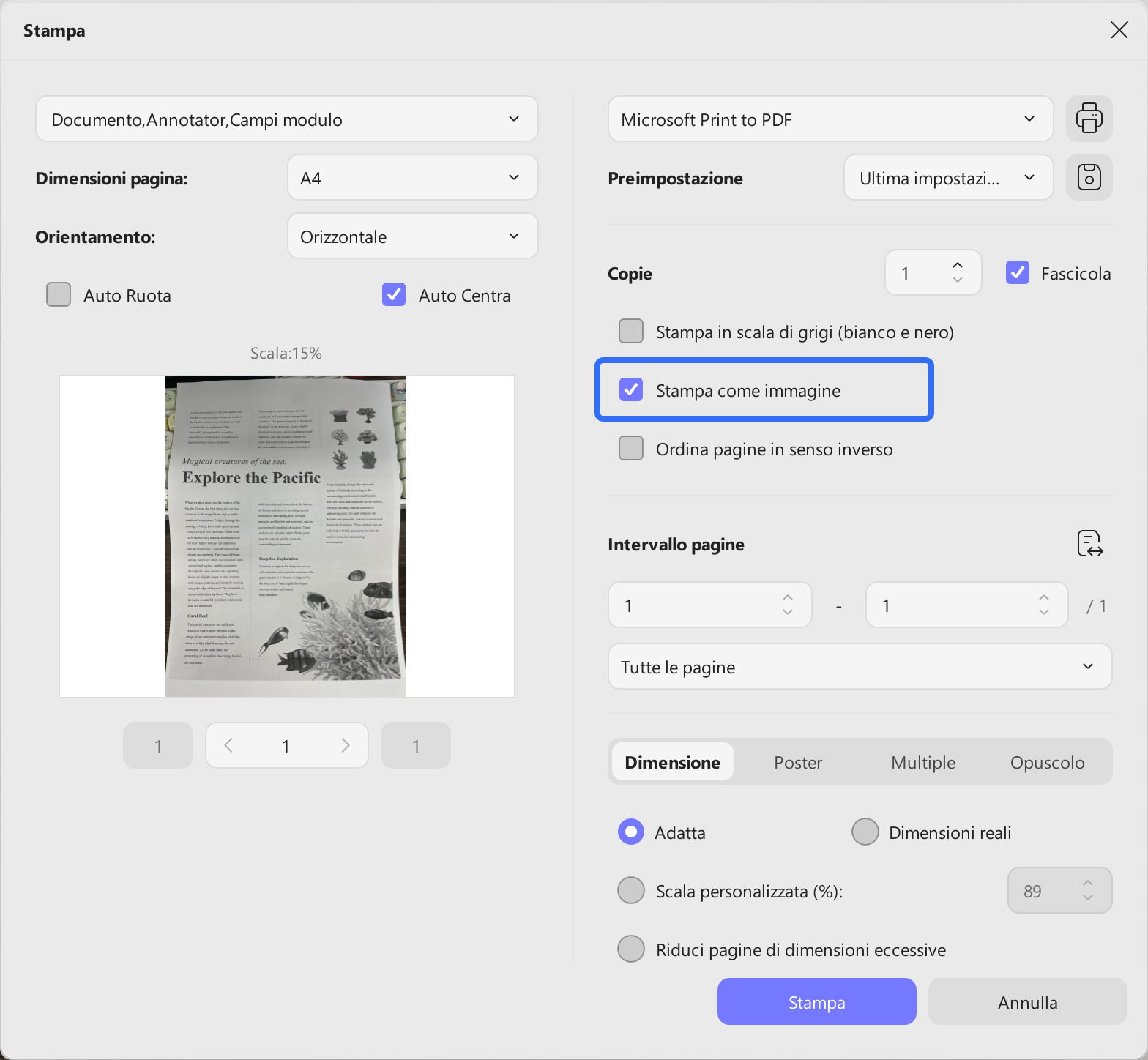Swap page range icon beside Intervallo pagine

[x=1090, y=544]
